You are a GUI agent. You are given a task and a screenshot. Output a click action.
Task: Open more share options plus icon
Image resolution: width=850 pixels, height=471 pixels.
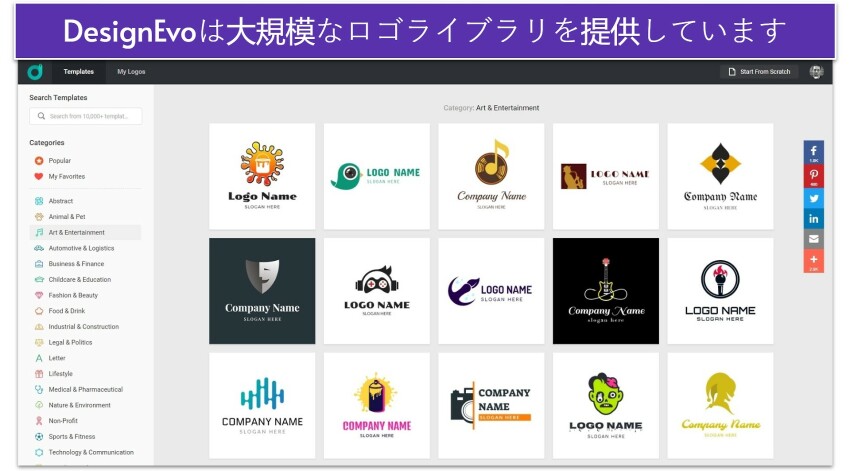click(813, 261)
